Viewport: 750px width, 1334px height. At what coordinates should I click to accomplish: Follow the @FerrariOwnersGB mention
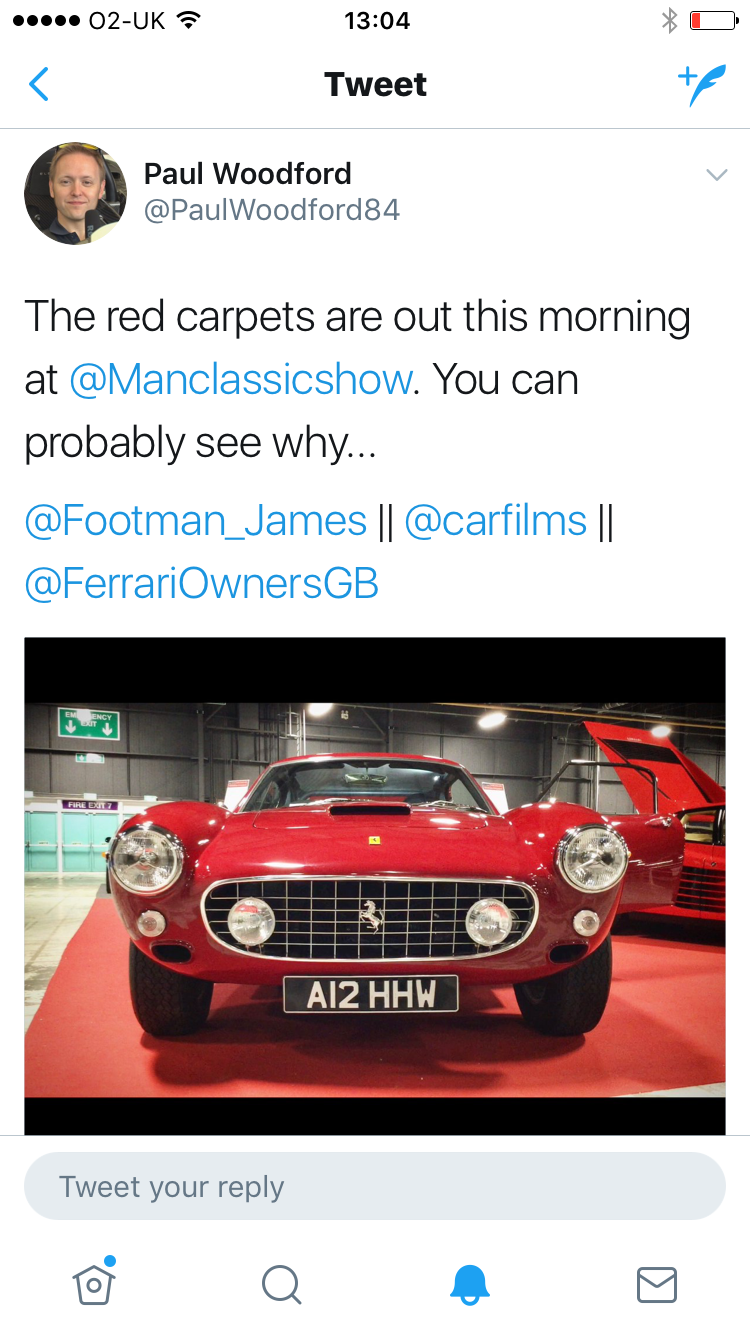[x=201, y=584]
